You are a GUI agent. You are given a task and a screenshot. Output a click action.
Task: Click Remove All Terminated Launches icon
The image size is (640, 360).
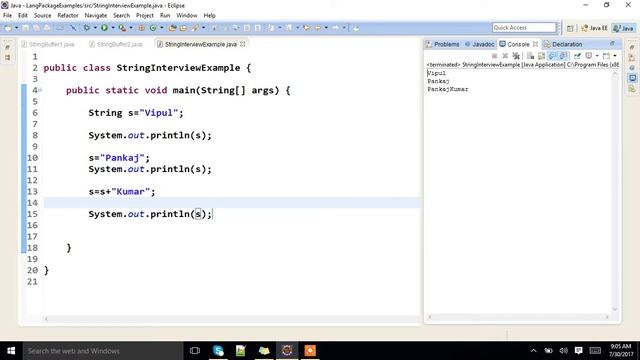pyautogui.click(x=516, y=56)
